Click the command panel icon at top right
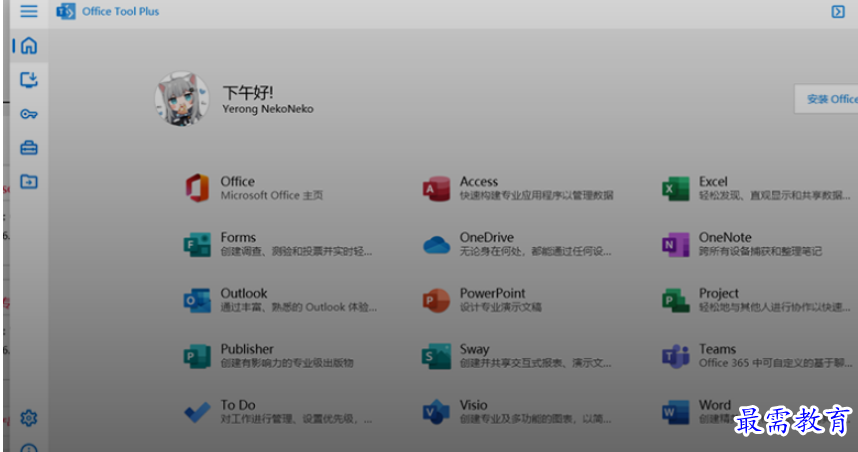 (838, 11)
